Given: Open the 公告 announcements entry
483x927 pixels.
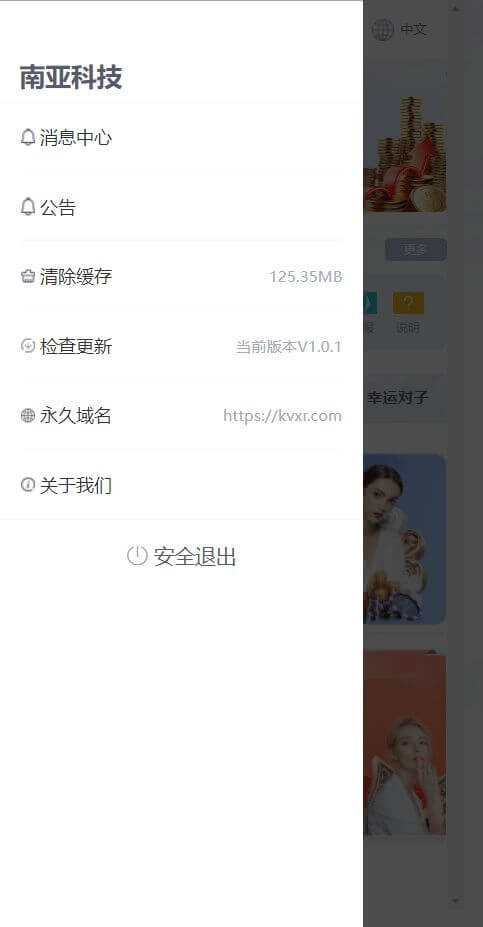Looking at the screenshot, I should [181, 207].
